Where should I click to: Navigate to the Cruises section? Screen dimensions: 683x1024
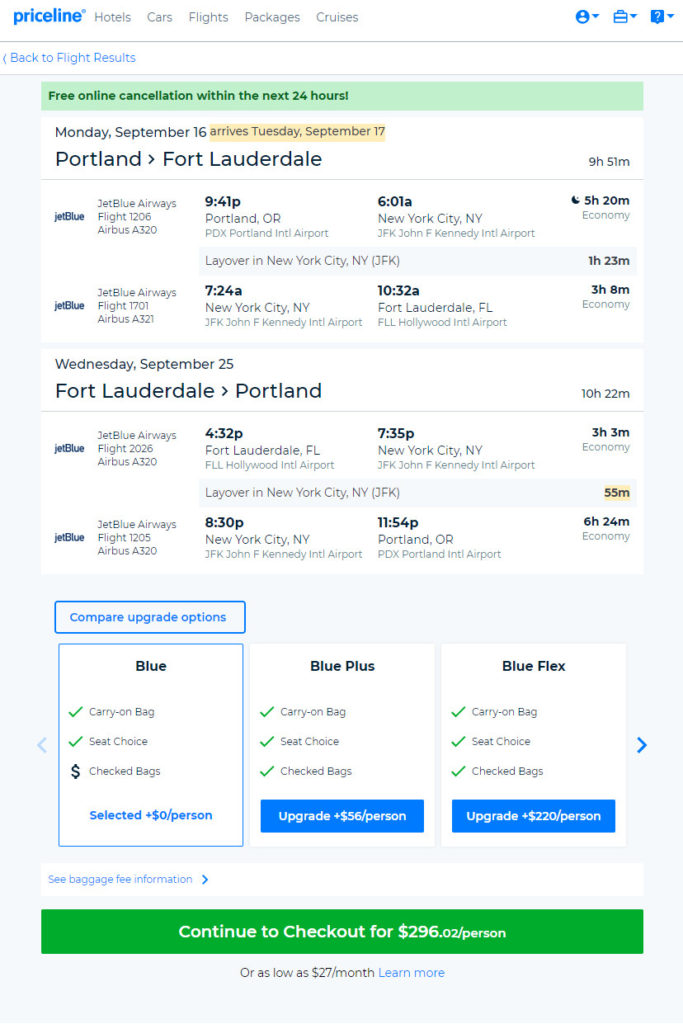(337, 17)
